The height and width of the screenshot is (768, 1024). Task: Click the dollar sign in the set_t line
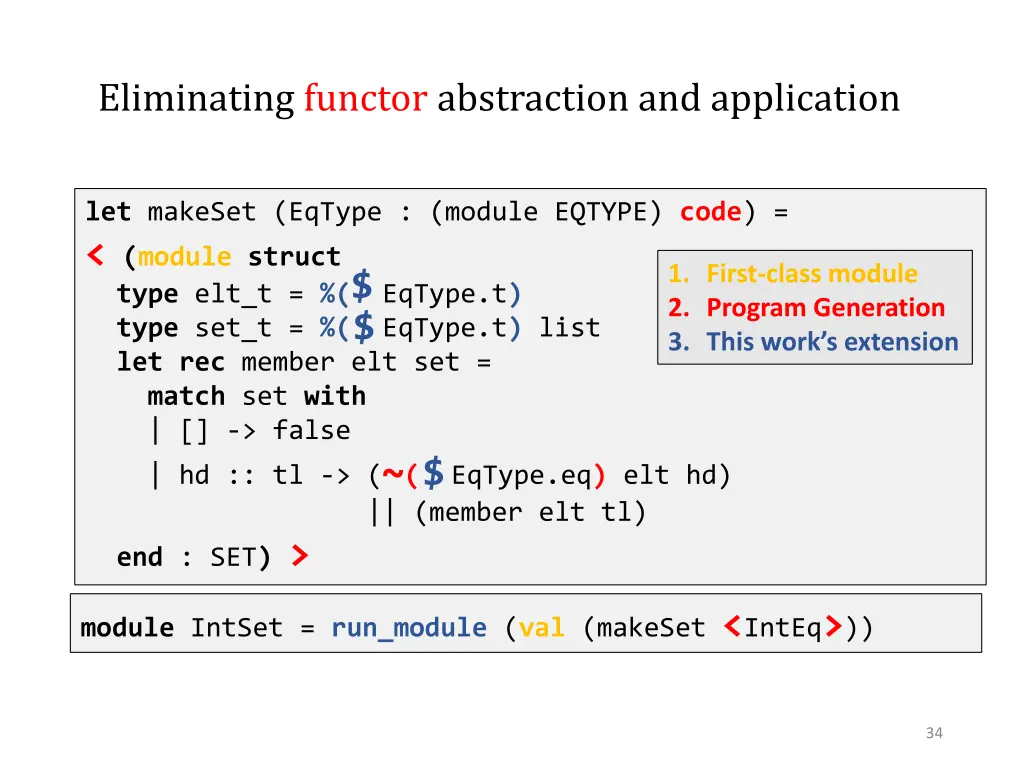(x=365, y=325)
